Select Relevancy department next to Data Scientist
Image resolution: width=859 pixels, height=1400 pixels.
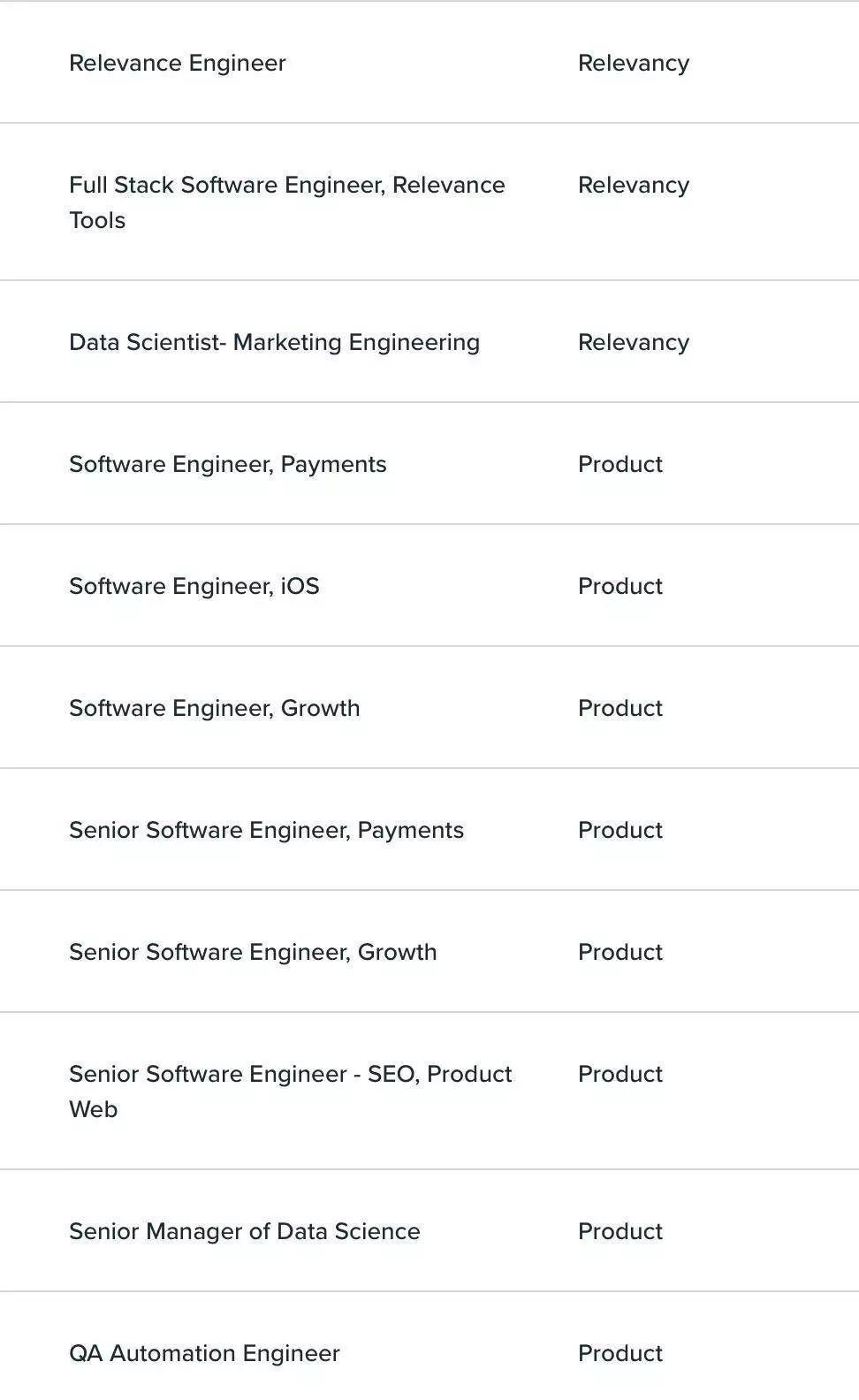tap(633, 342)
